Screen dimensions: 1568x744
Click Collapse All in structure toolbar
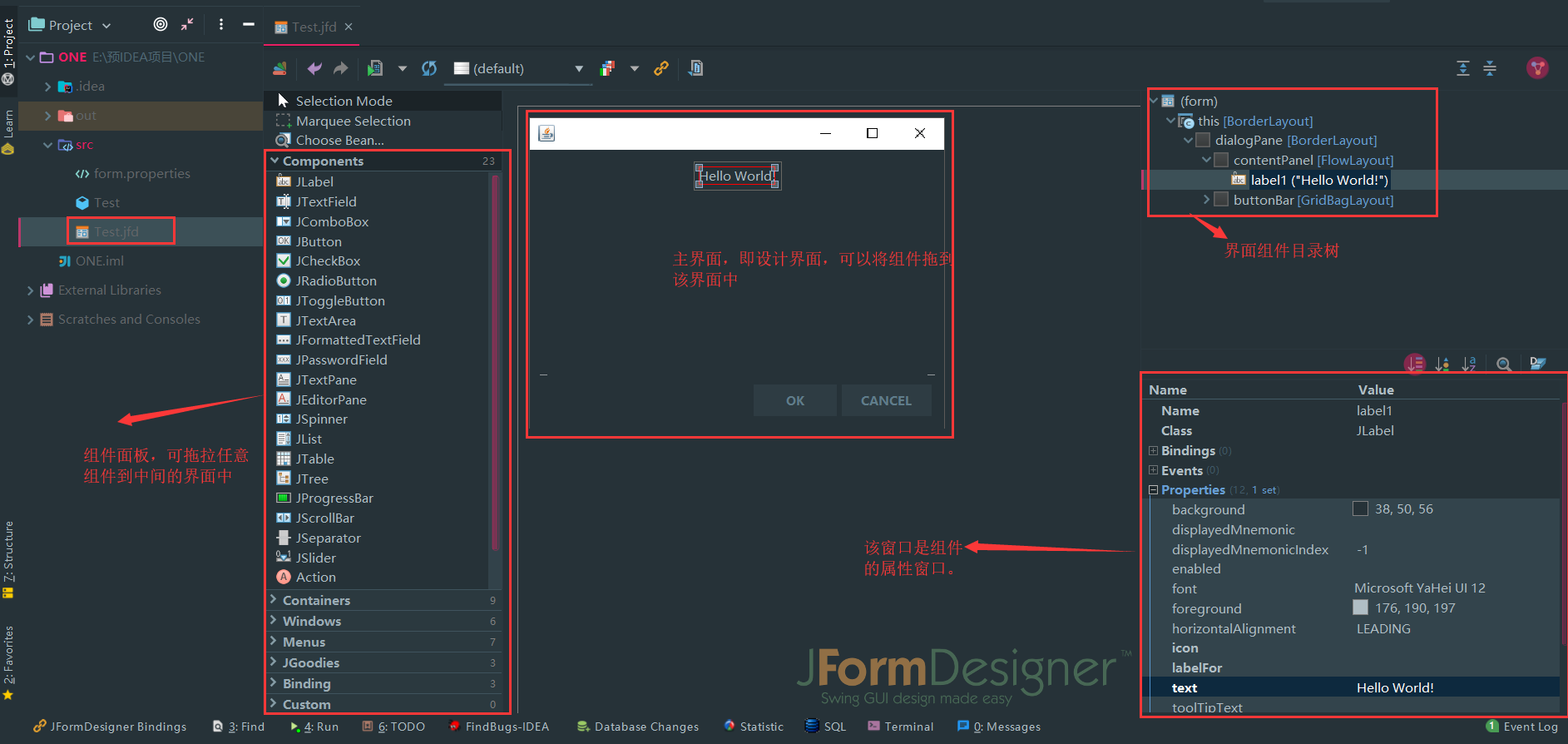[1490, 68]
